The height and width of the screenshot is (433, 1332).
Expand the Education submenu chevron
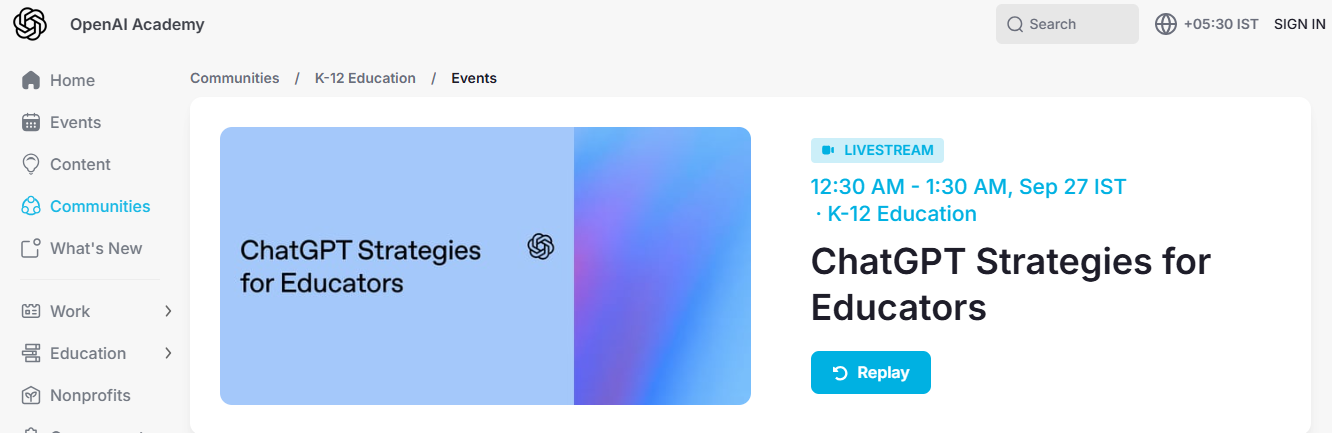tap(168, 353)
